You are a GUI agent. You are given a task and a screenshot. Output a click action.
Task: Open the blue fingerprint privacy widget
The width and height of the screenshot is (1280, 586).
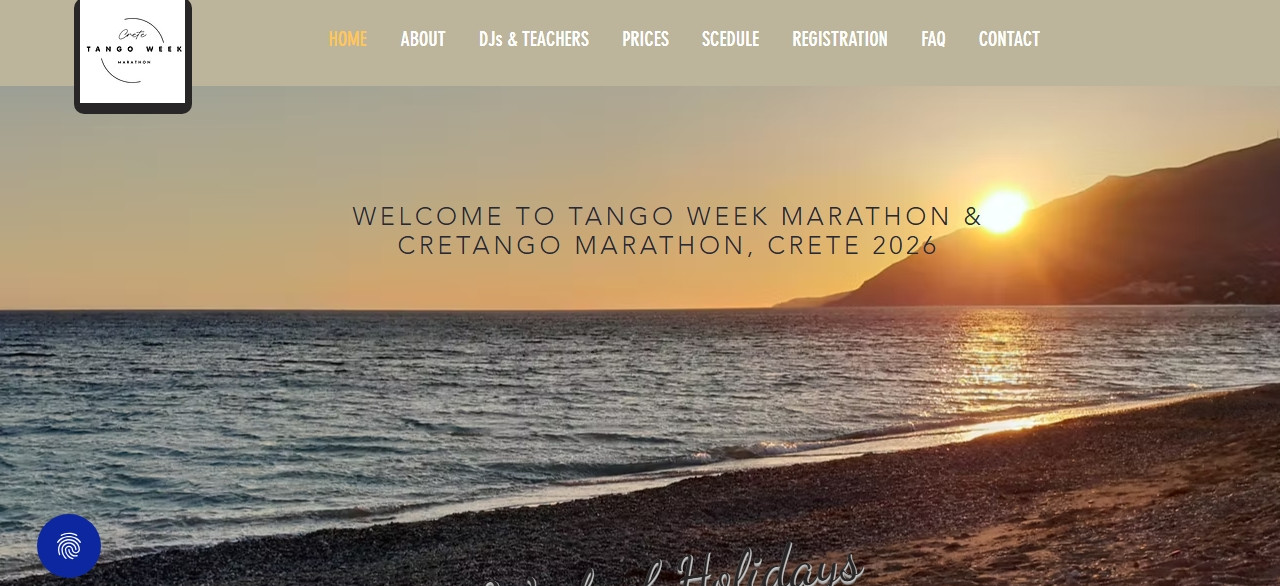click(69, 546)
